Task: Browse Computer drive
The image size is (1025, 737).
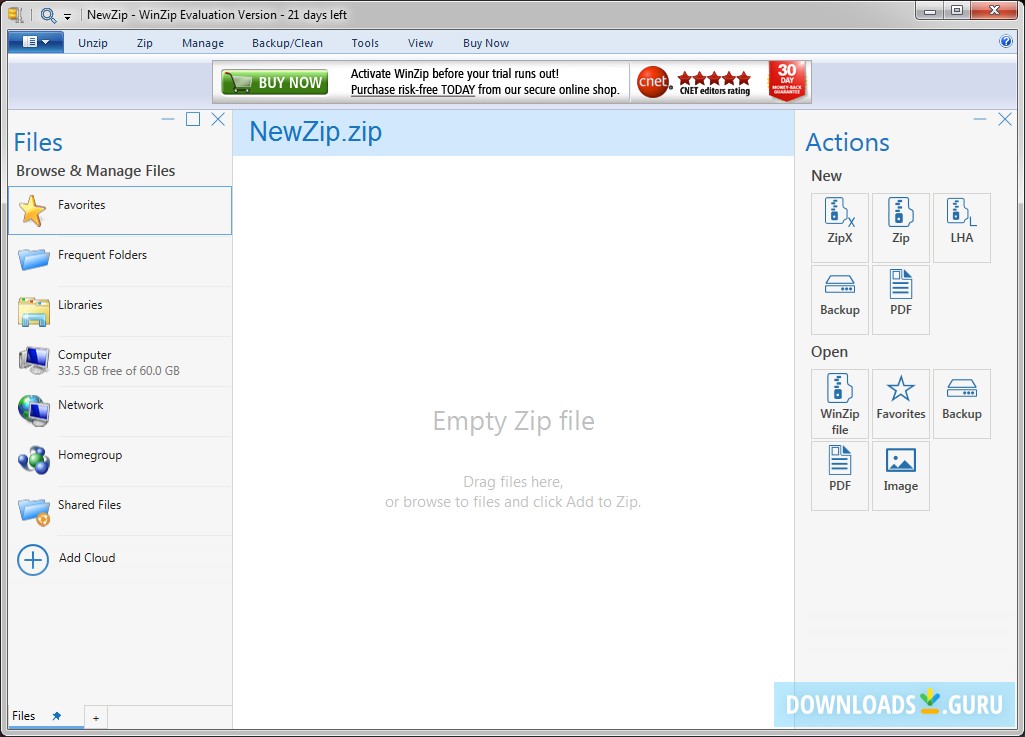Action: point(120,361)
